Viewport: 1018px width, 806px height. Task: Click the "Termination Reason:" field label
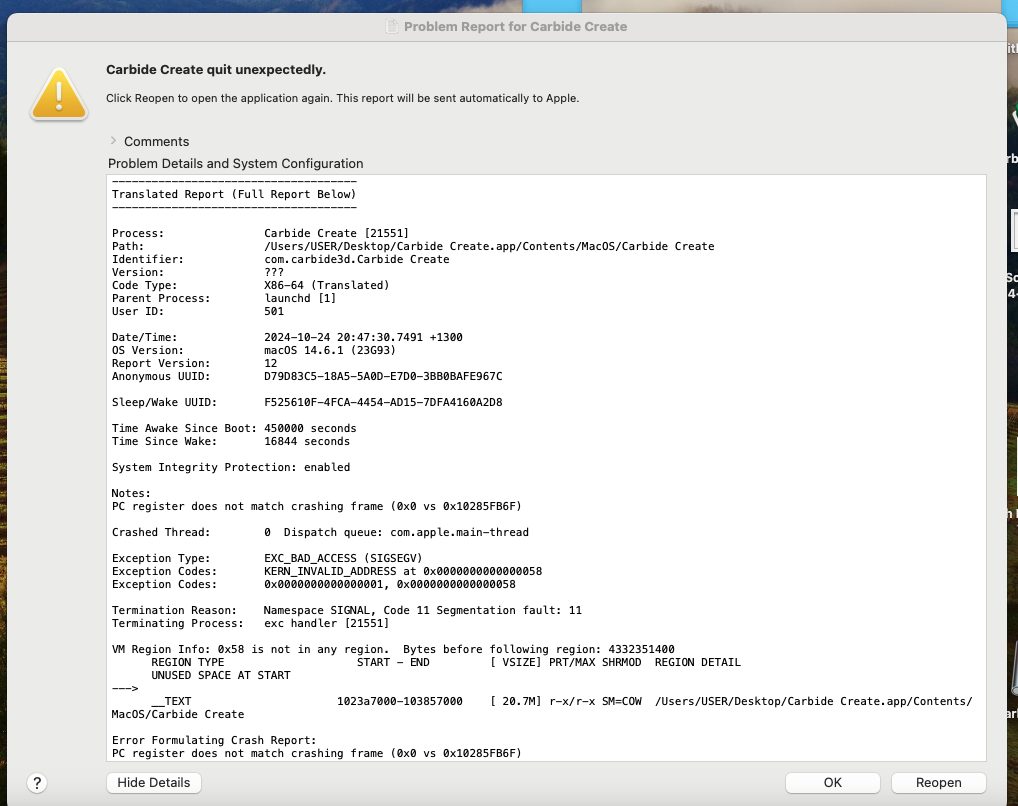tap(174, 610)
